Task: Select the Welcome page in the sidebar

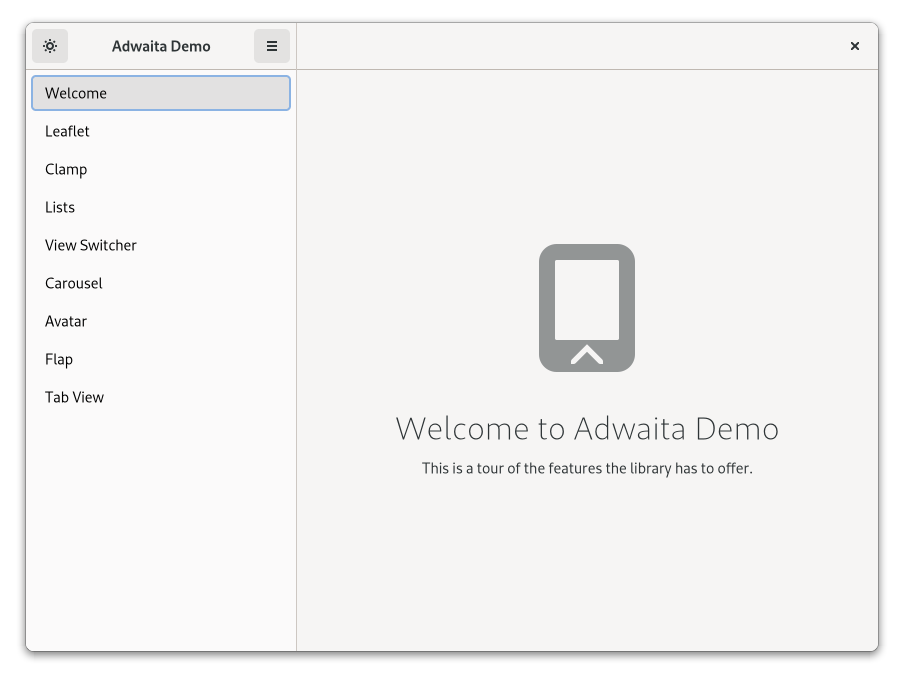Action: click(161, 93)
